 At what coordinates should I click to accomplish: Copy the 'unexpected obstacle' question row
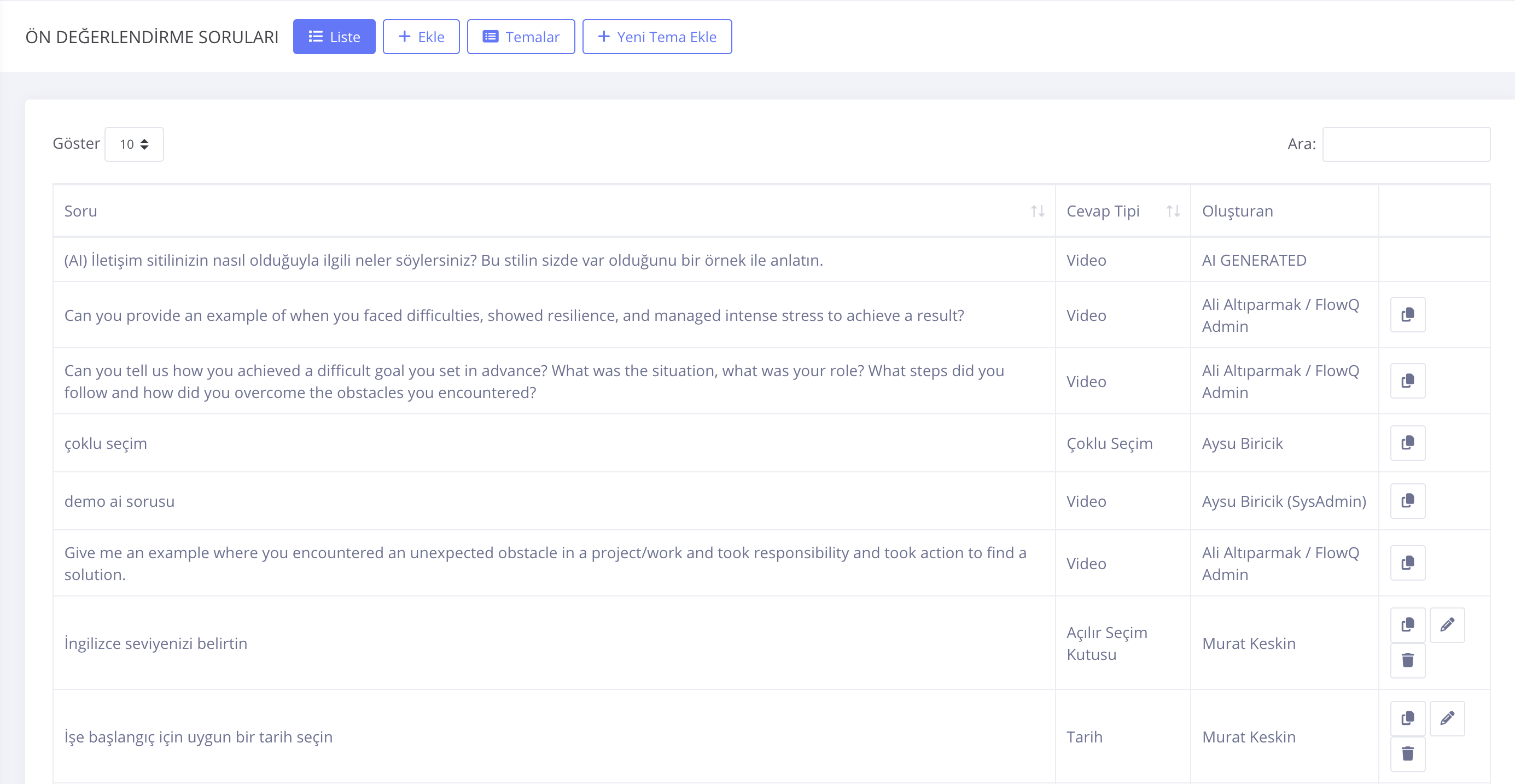point(1407,563)
